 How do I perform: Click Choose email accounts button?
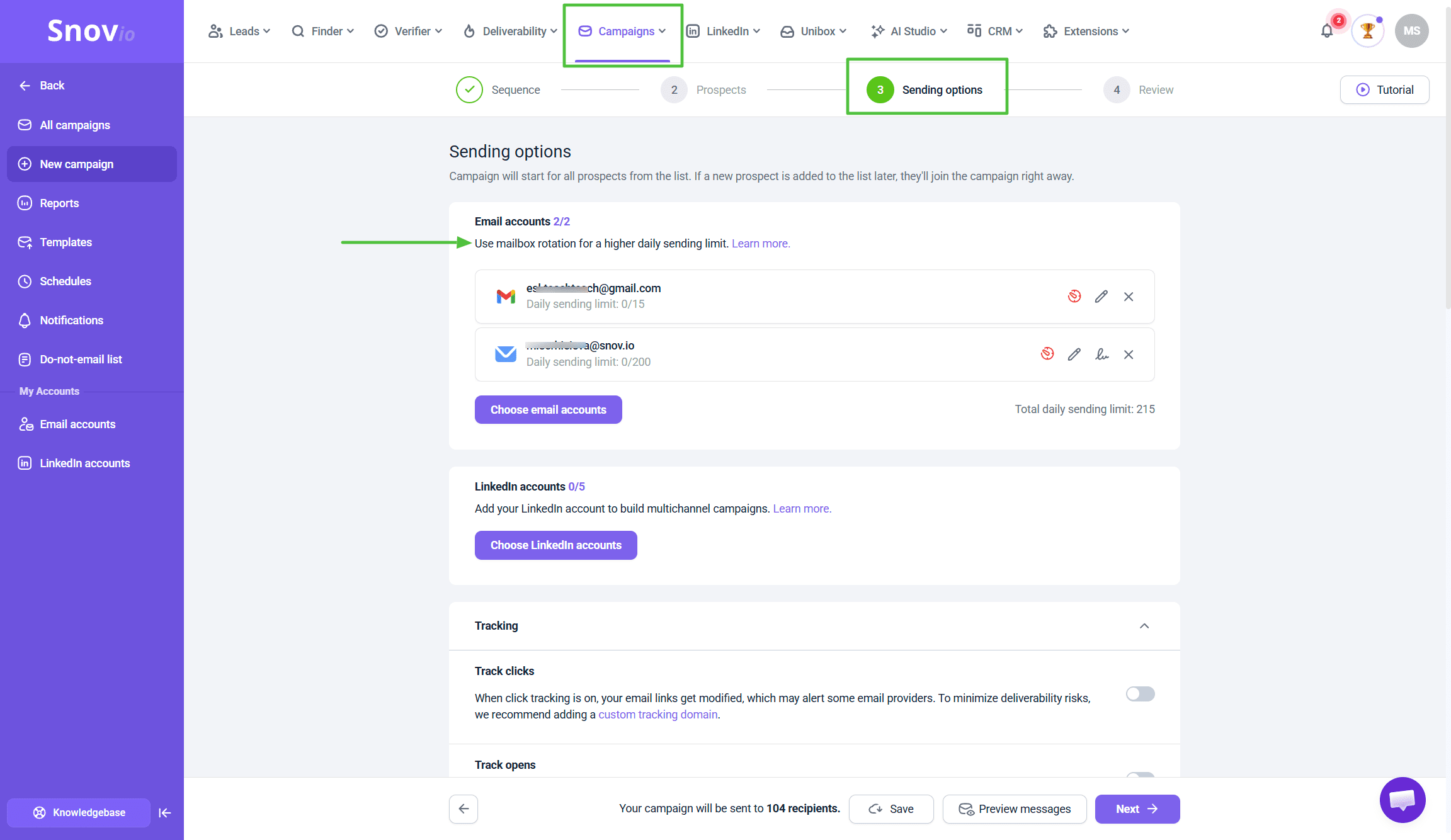548,410
